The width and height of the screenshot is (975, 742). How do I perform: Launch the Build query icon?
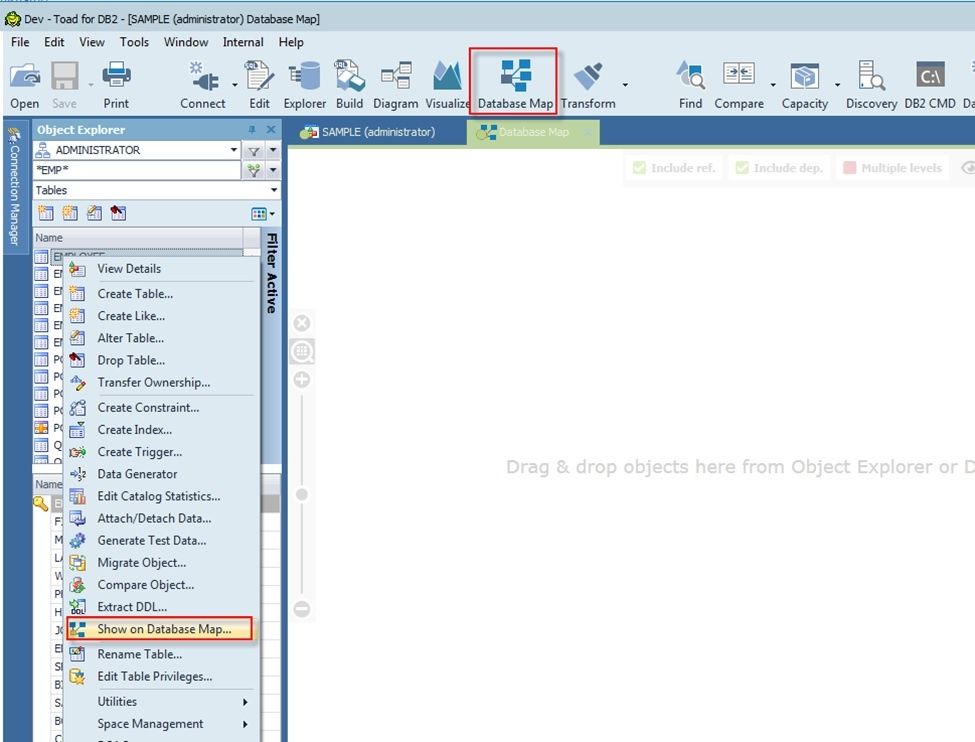pyautogui.click(x=349, y=75)
